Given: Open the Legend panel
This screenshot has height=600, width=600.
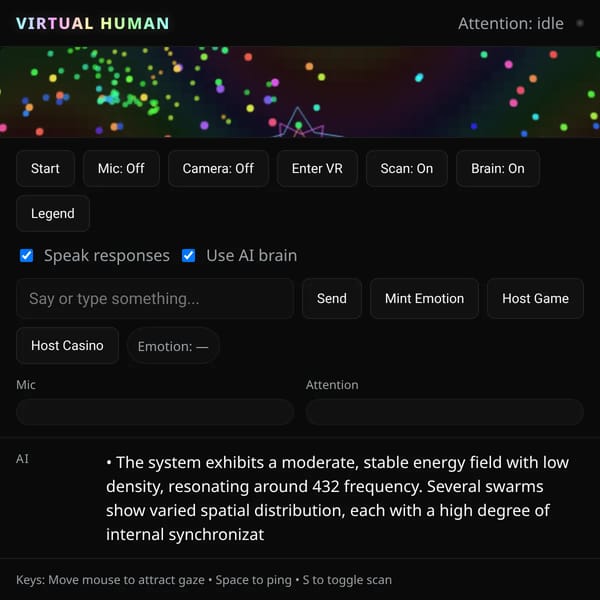Looking at the screenshot, I should click(x=53, y=213).
